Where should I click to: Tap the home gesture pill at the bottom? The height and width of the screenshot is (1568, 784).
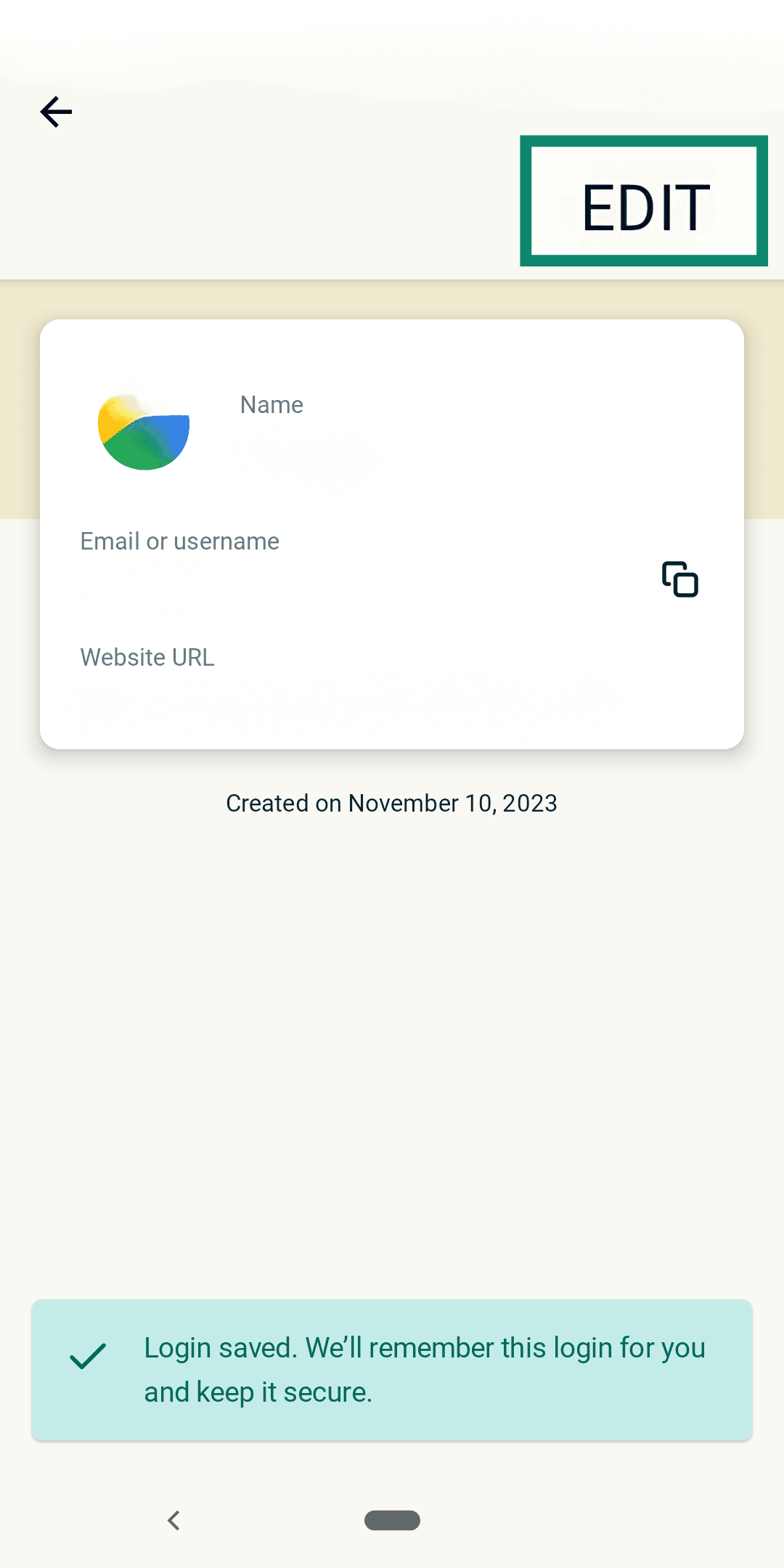tap(392, 1521)
